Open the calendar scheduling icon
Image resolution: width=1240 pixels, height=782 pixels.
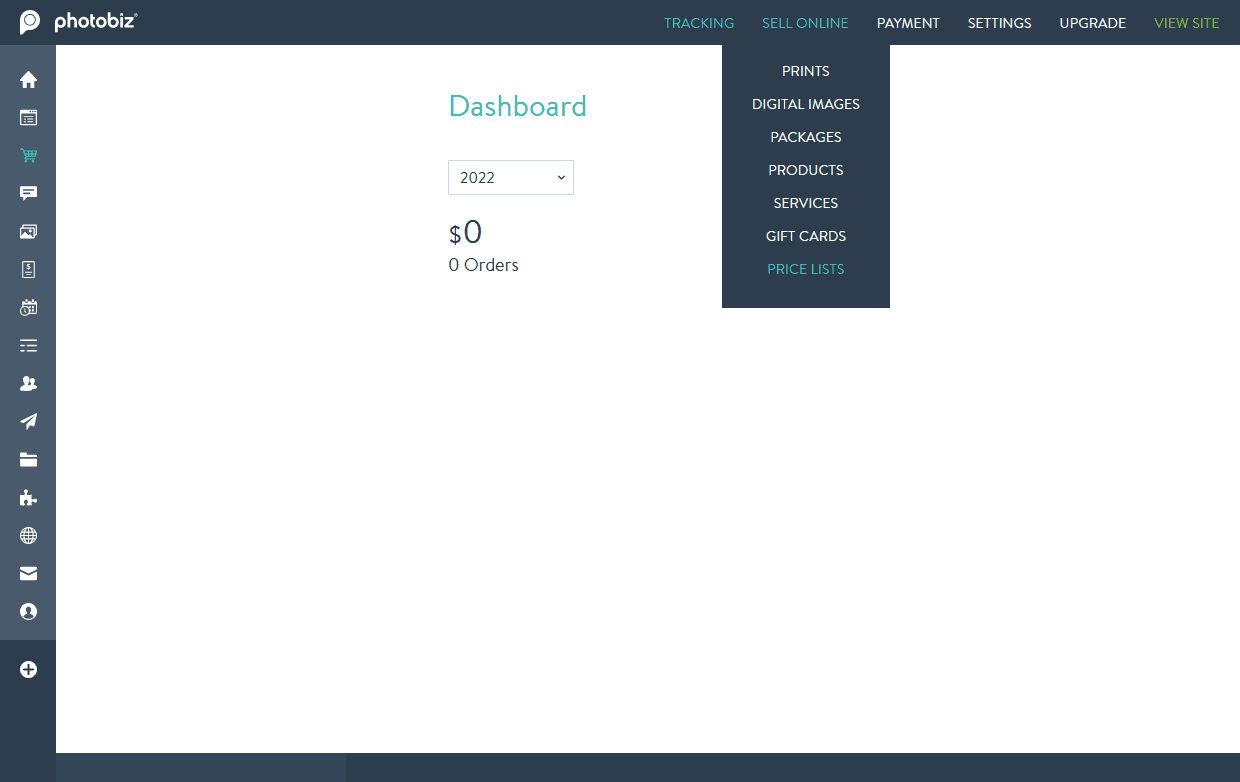pyautogui.click(x=28, y=308)
